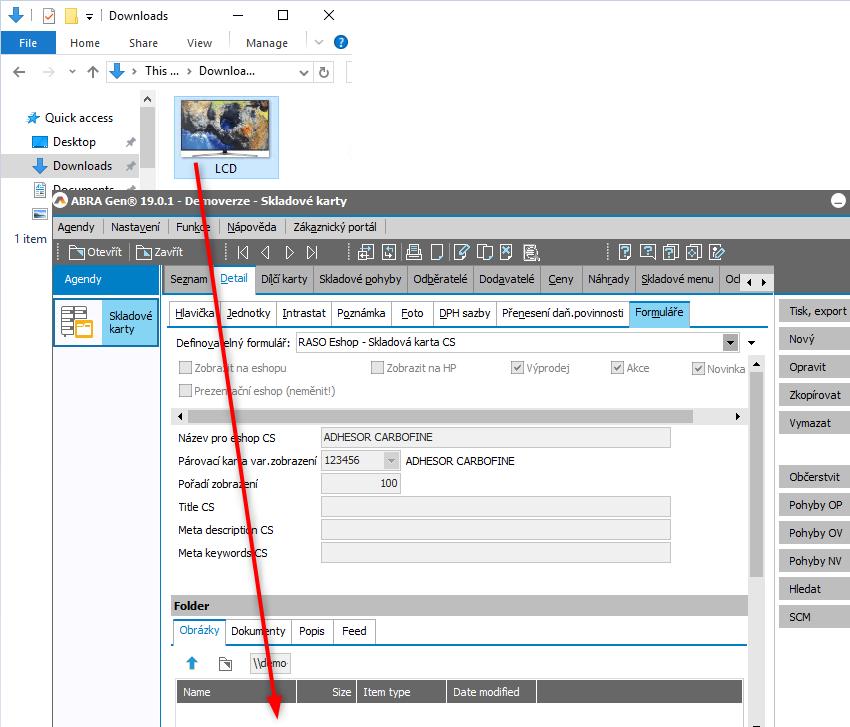This screenshot has width=850, height=727.
Task: Click the document list icon after the delete icon
Action: tap(531, 252)
